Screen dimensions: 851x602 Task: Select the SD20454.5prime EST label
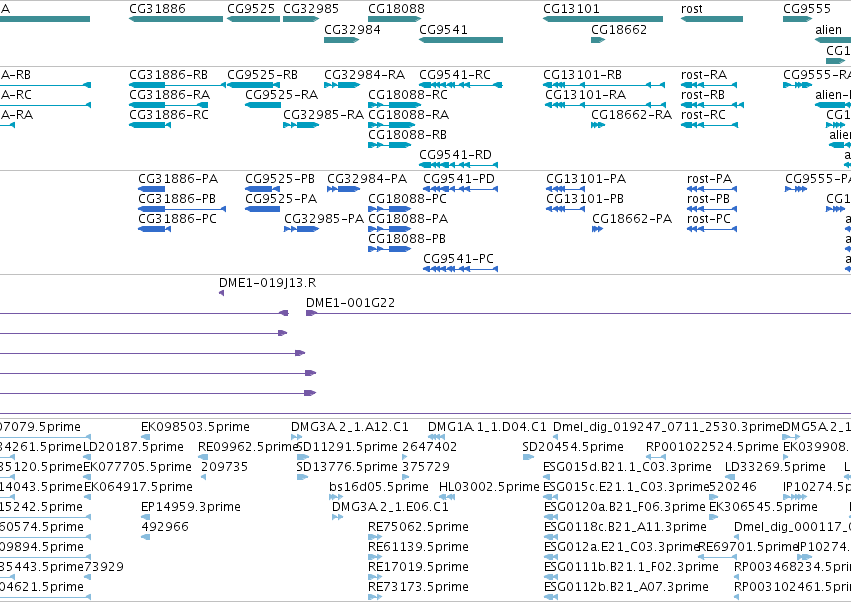[x=573, y=447]
